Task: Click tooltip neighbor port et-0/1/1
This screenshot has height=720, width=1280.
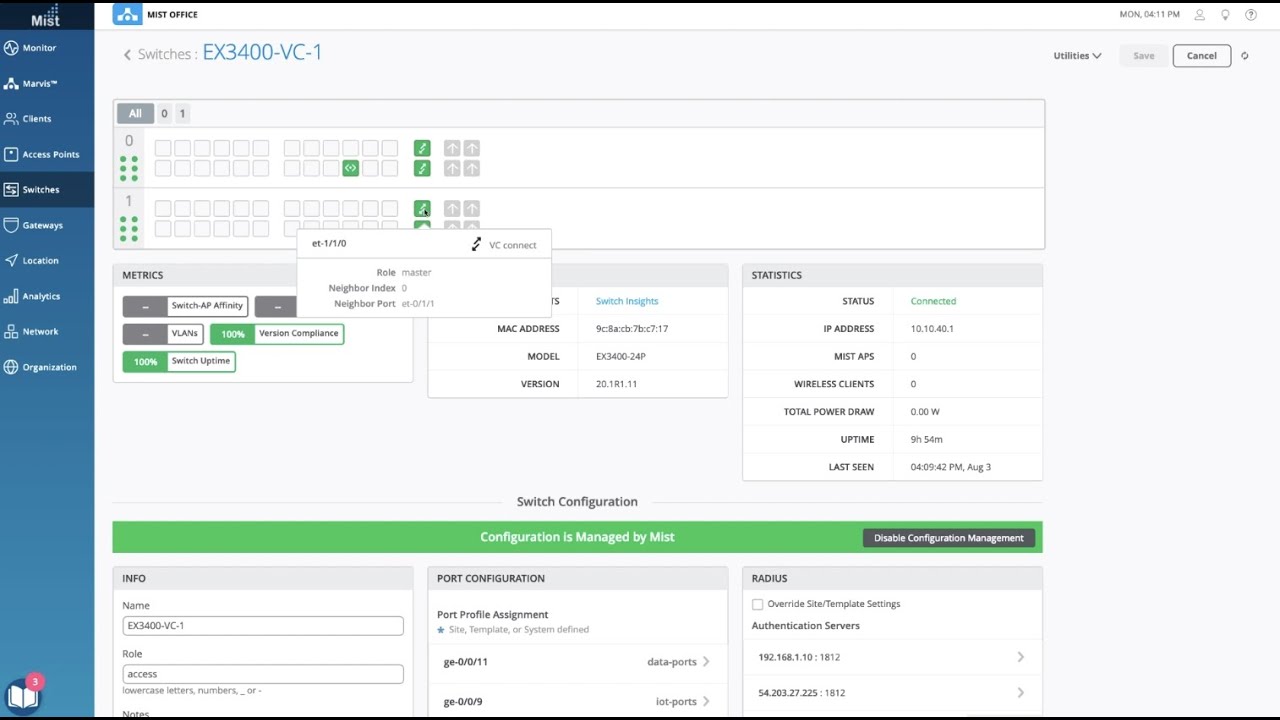Action: (418, 304)
